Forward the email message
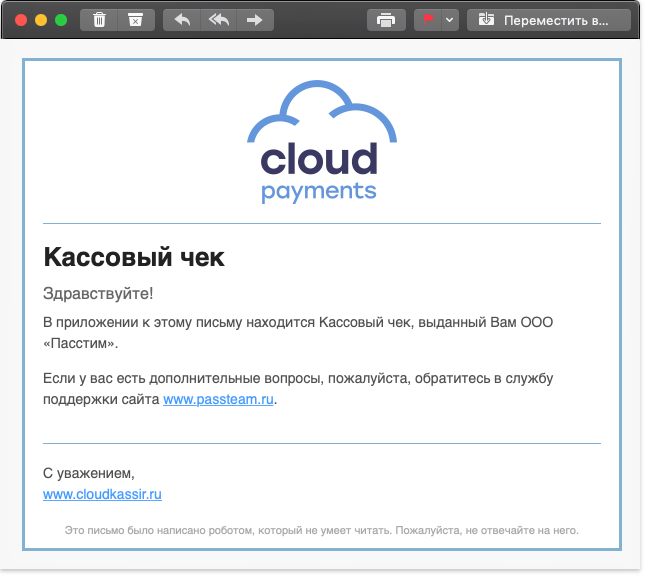 [x=255, y=20]
